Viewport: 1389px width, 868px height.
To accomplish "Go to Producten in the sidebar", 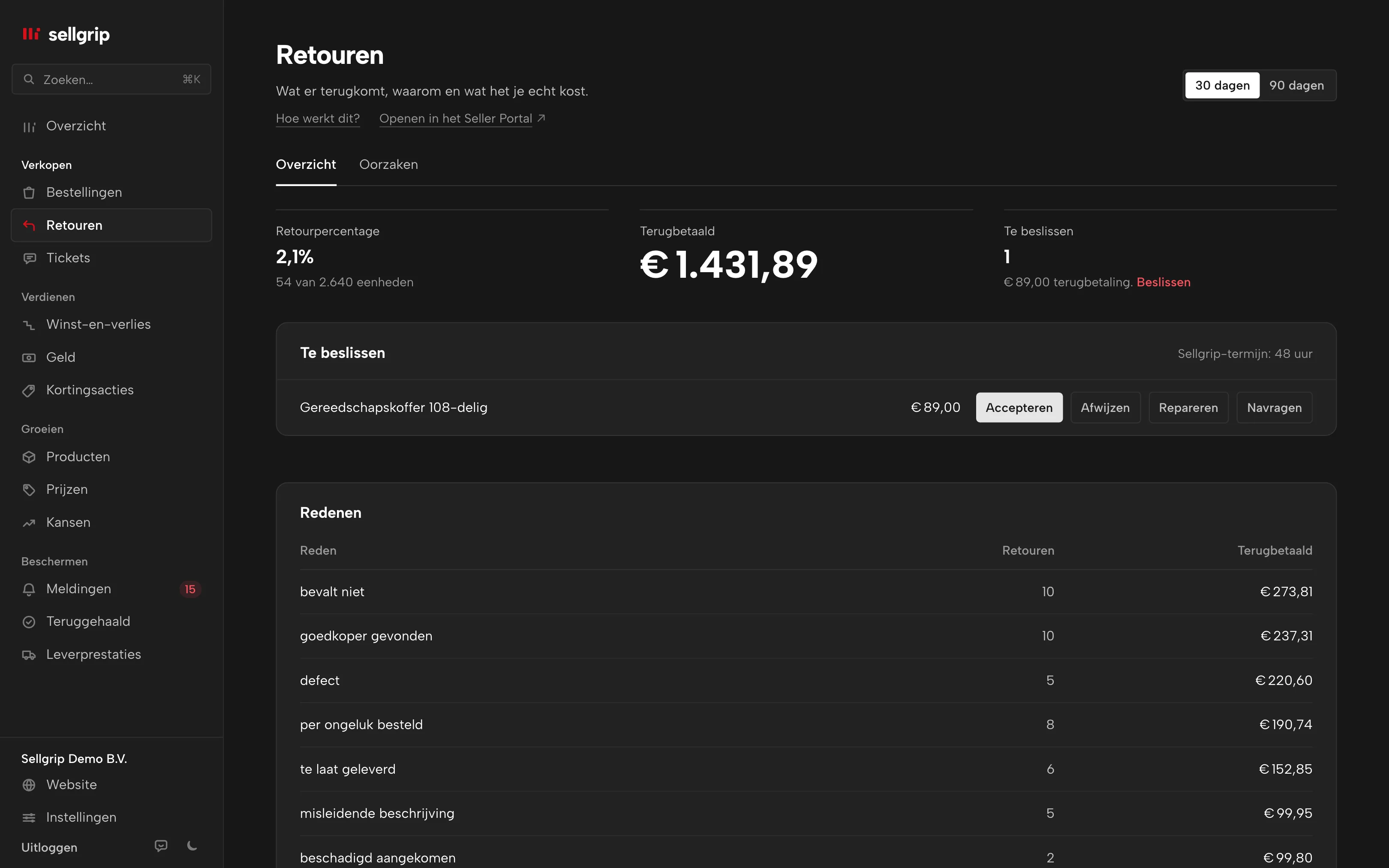I will (111, 457).
